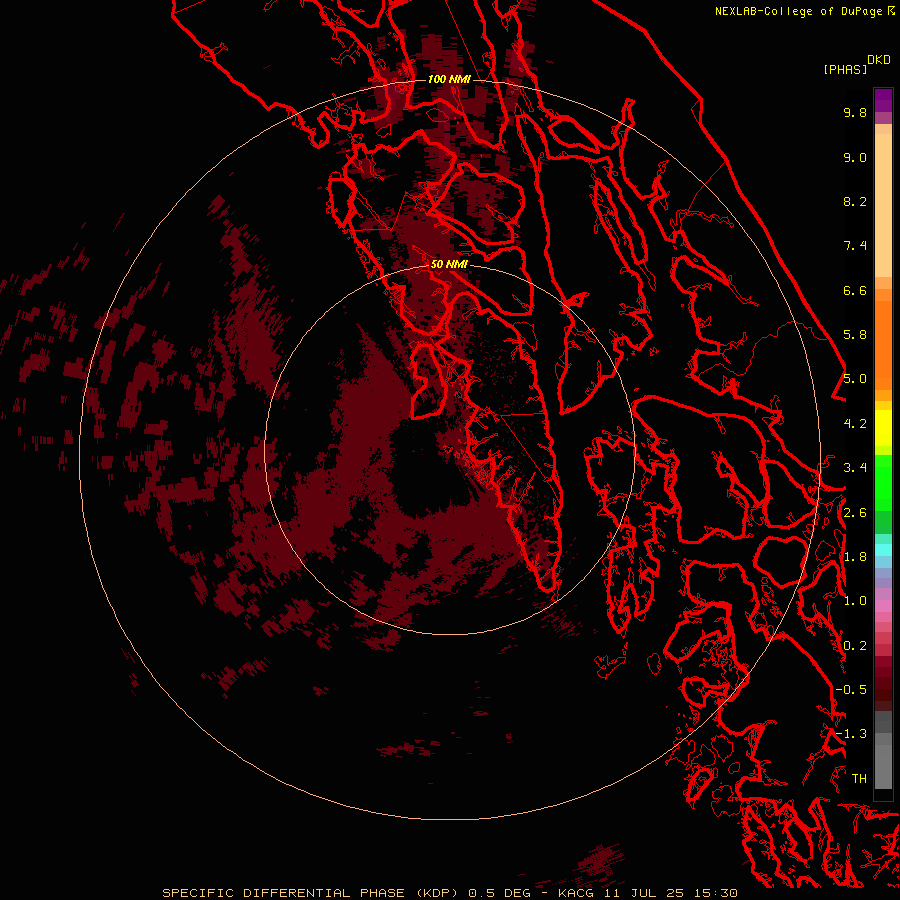Image resolution: width=900 pixels, height=900 pixels.
Task: Click the -1.3 legend value
Action: tap(851, 734)
